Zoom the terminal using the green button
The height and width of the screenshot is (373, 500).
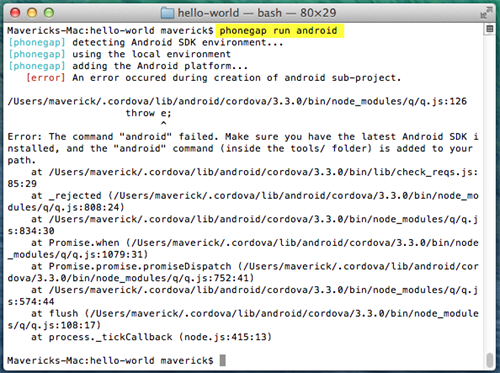[49, 13]
